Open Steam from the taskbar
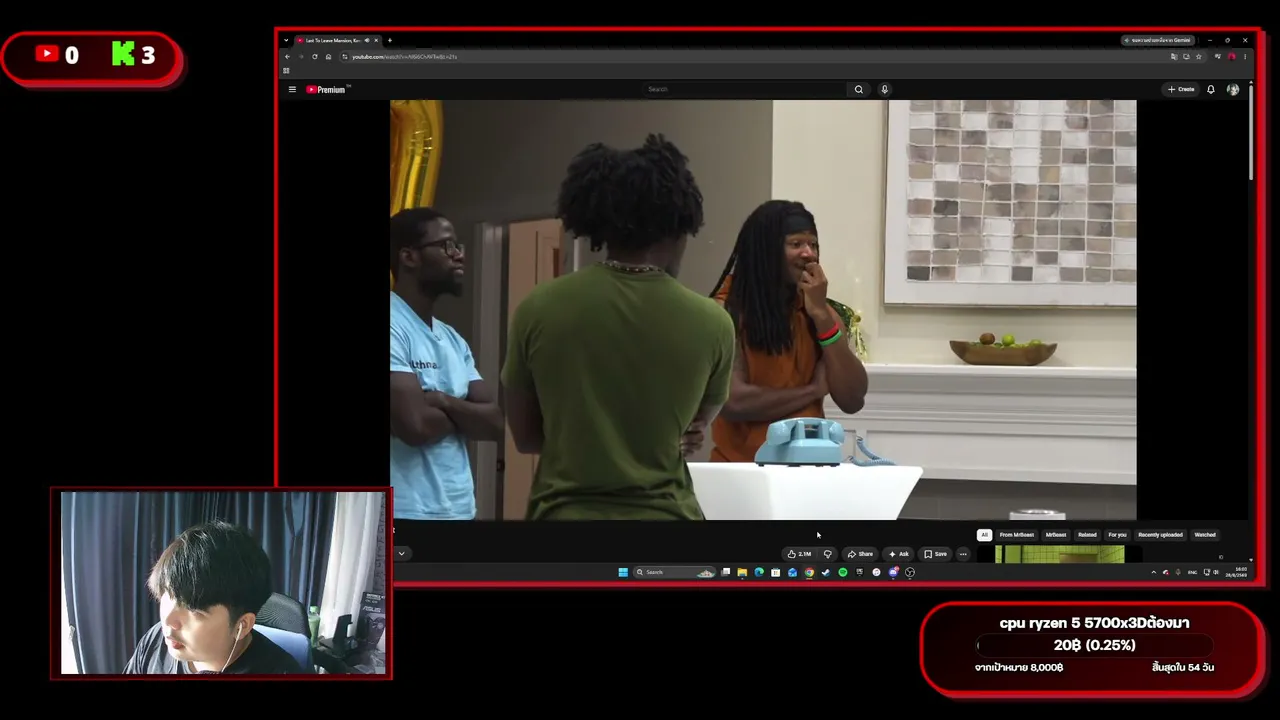Viewport: 1280px width, 720px height. pyautogui.click(x=826, y=572)
